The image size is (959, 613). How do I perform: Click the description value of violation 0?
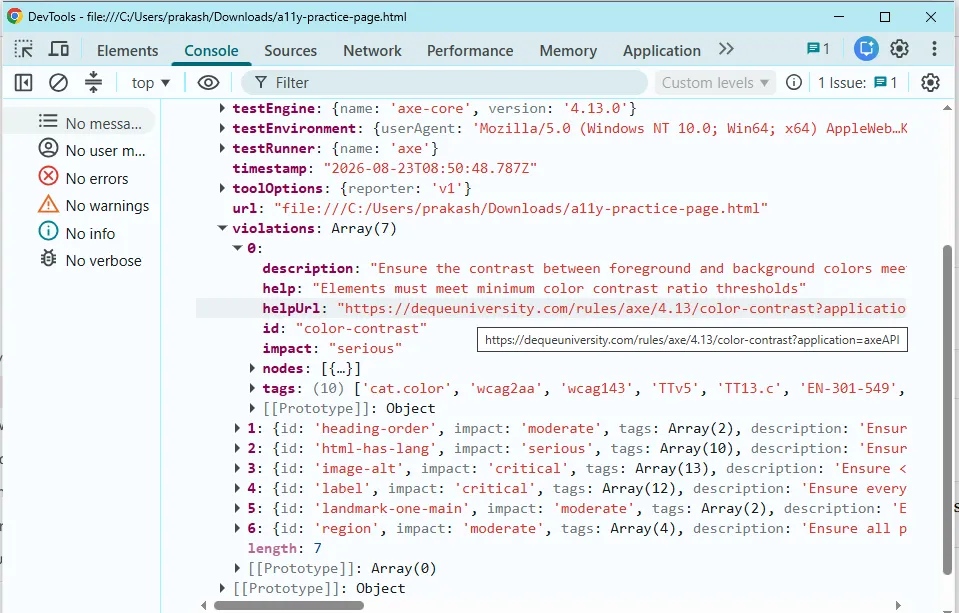(638, 269)
